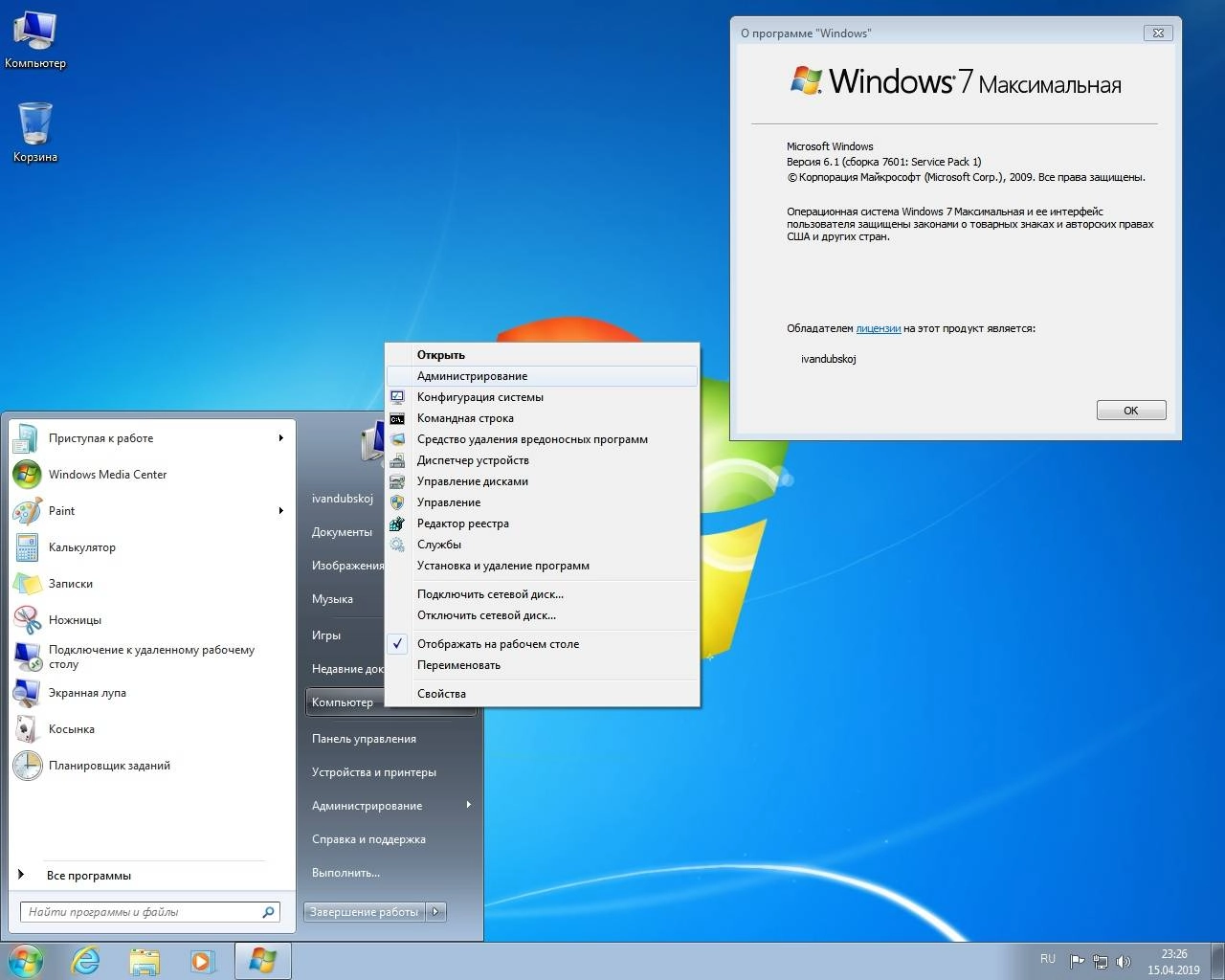
Task: Open Windows Explorer folder taskbar icon
Action: point(145,961)
